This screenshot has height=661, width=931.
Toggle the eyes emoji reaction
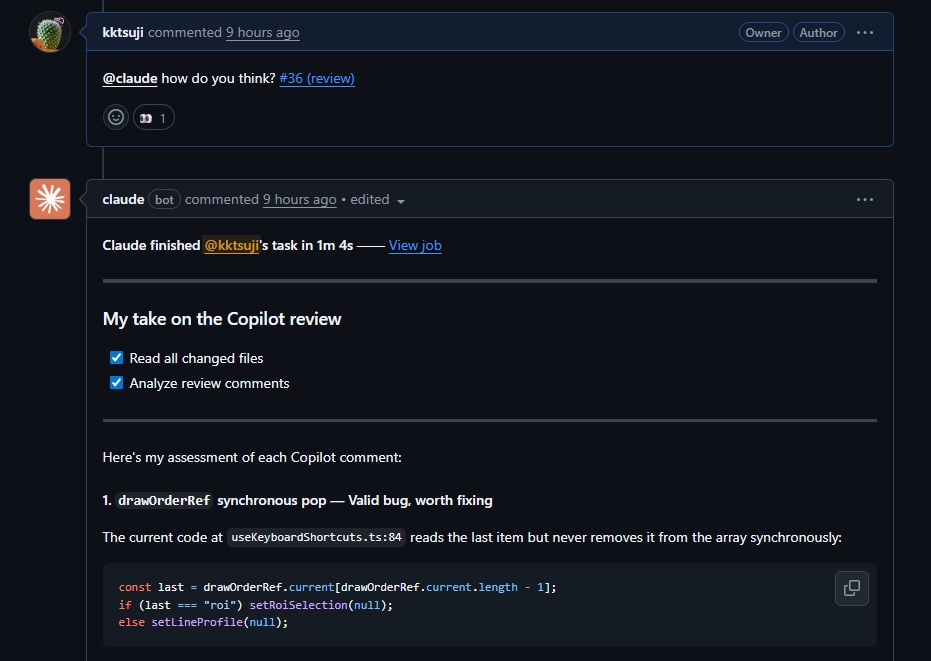click(x=153, y=117)
